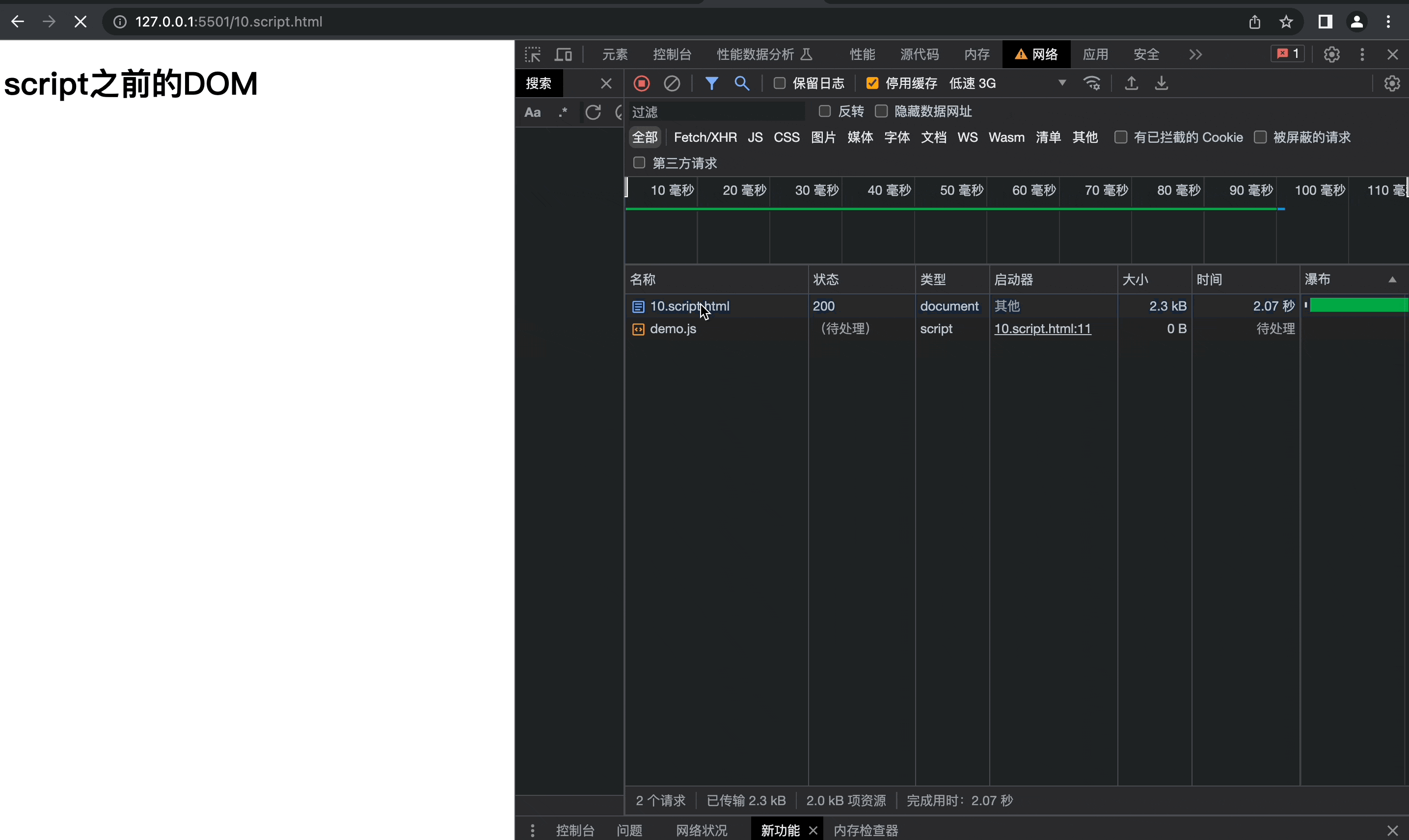1409x840 pixels.
Task: Clear the network log with the clear icon
Action: coord(672,84)
